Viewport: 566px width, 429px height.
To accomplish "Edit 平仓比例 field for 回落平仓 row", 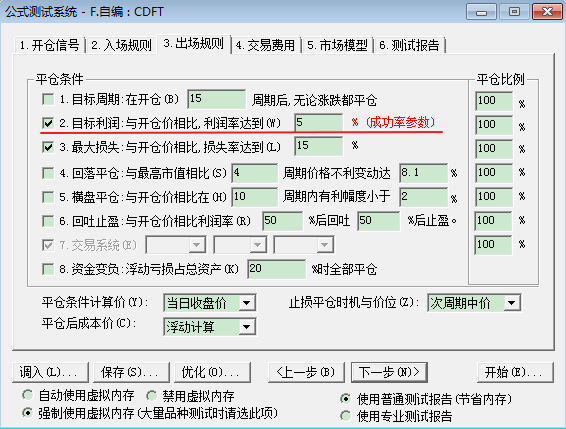I will click(x=494, y=173).
